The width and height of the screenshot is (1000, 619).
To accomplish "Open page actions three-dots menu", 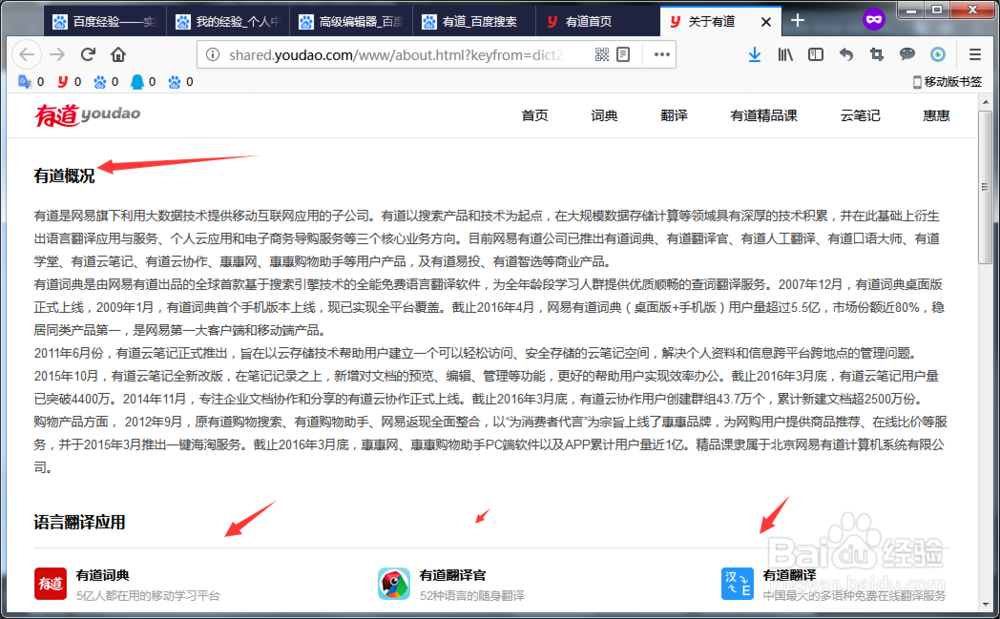I will pos(662,55).
